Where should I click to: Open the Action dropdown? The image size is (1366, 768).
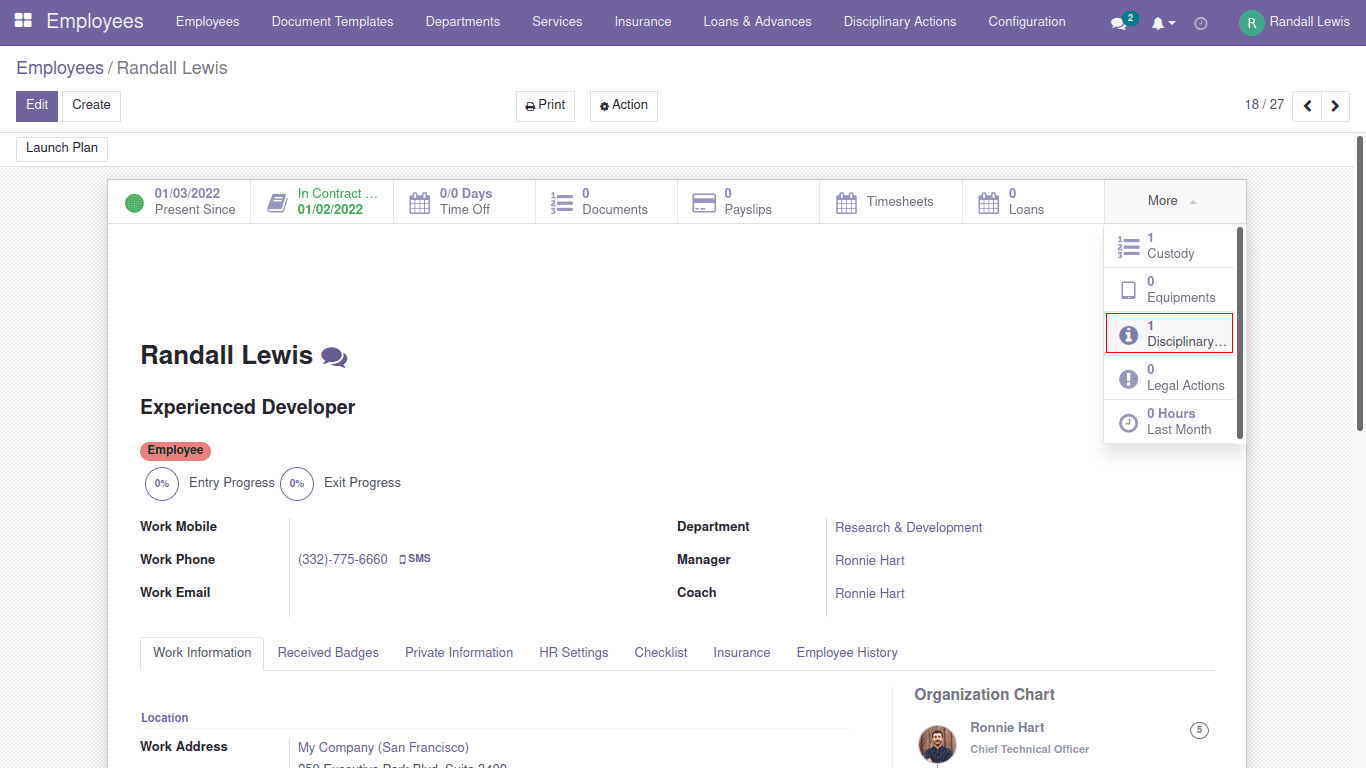click(623, 105)
